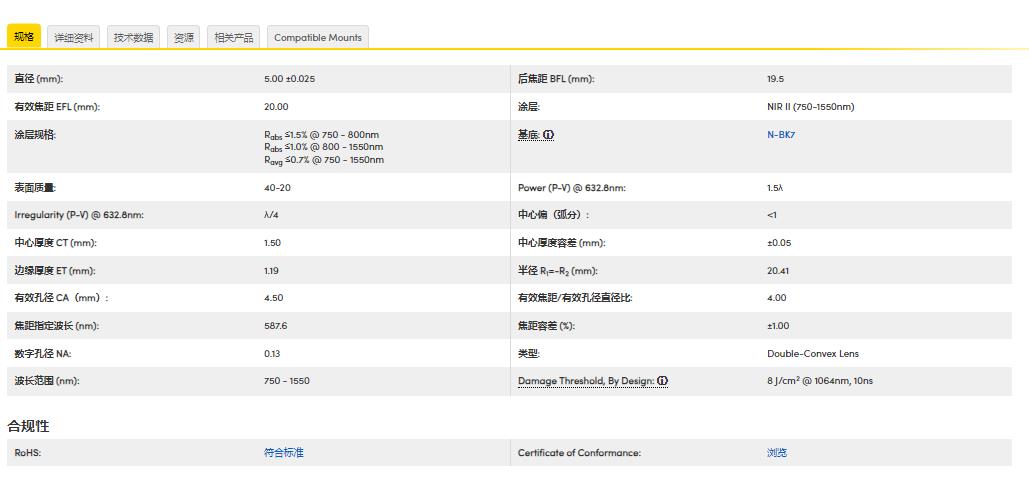This screenshot has height=493, width=1029.
Task: Open the 详细资料 tab
Action: pos(74,37)
